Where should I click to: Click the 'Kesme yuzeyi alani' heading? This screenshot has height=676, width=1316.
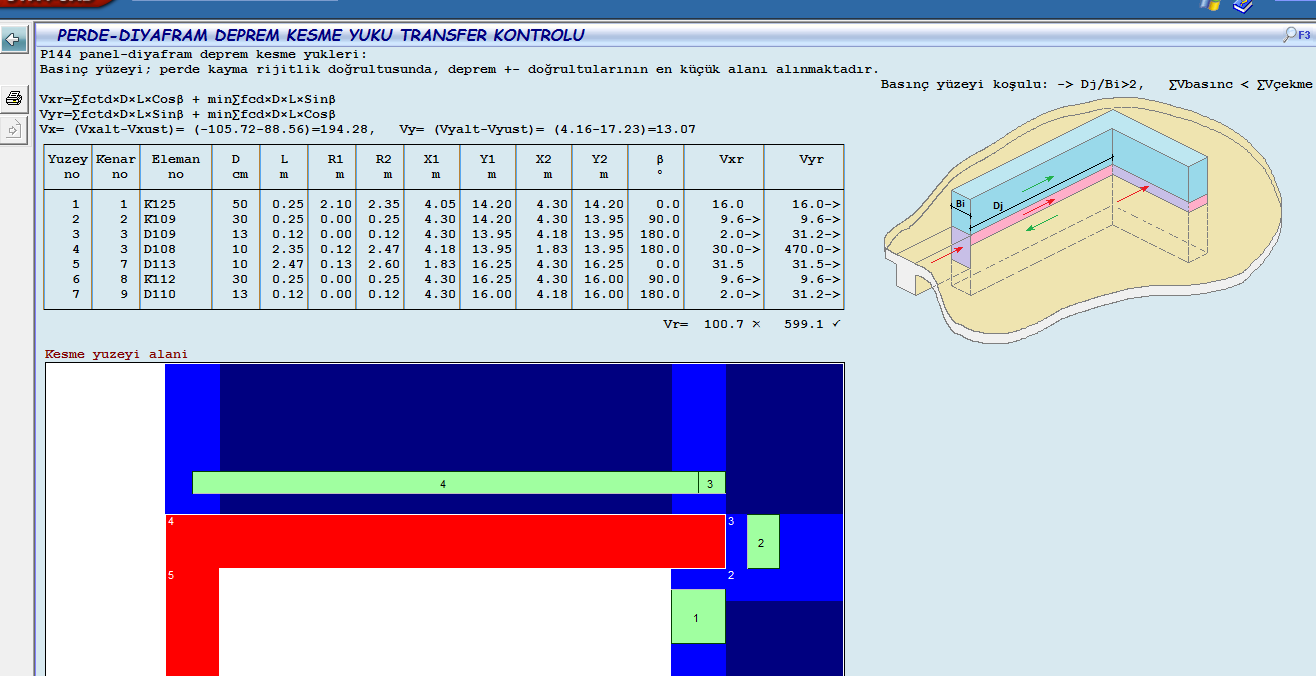pos(116,354)
